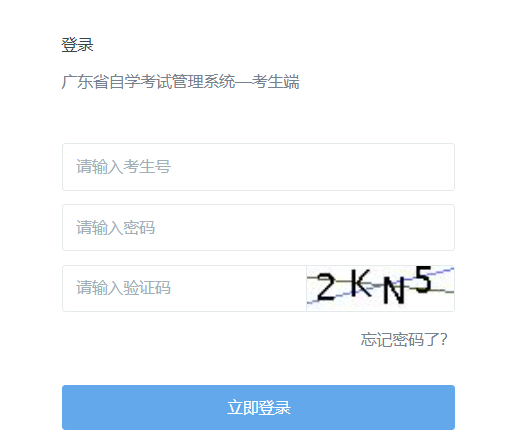Click the 广东省自学考试管理系统—考生端 subtitle
The image size is (529, 437).
(180, 82)
